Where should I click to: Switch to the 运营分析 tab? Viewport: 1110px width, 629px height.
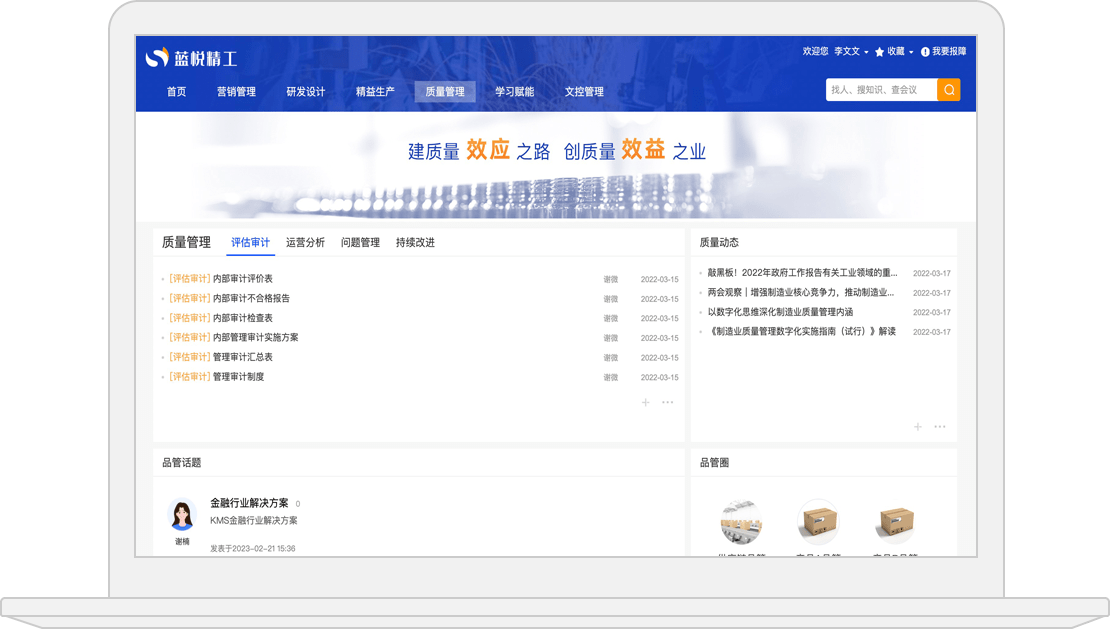tap(305, 243)
